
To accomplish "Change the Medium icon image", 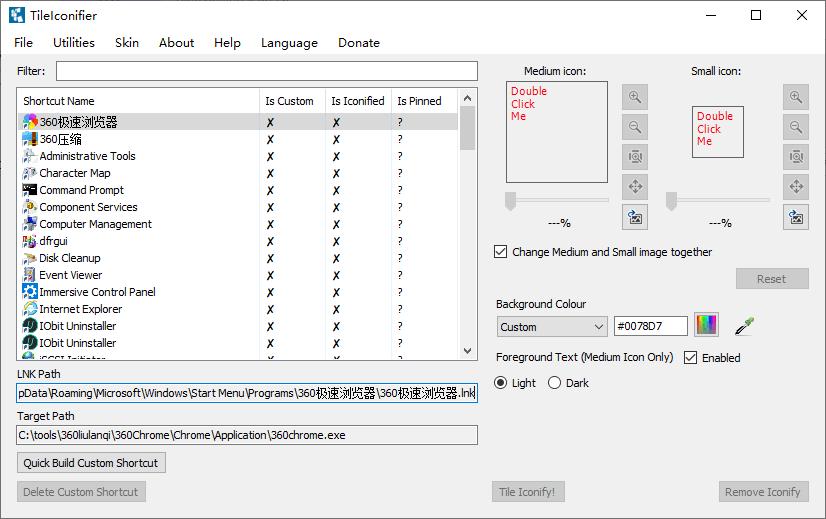I will [x=635, y=217].
